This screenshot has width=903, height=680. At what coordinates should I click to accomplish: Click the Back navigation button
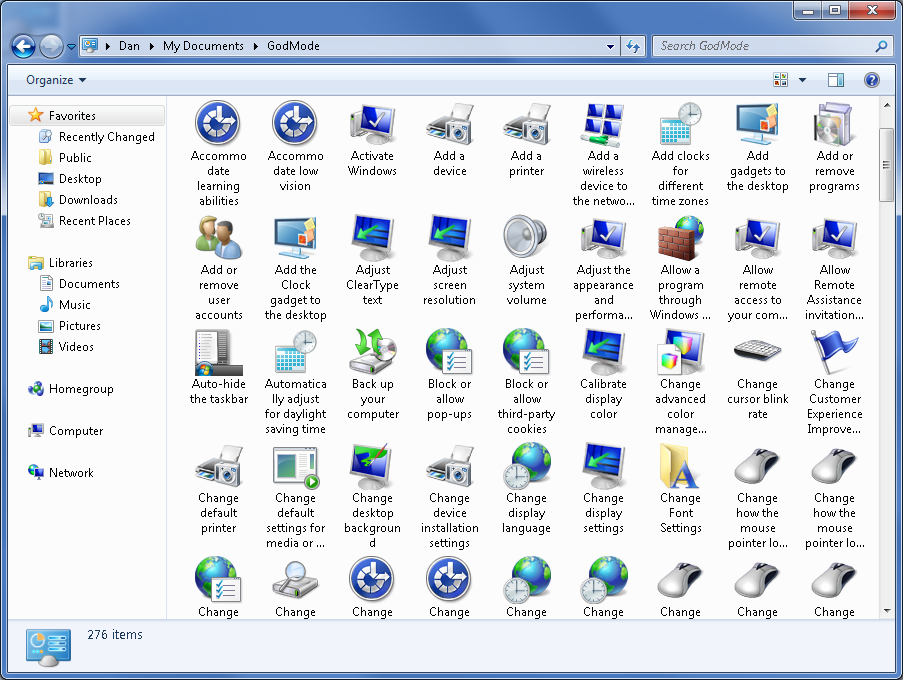click(23, 46)
